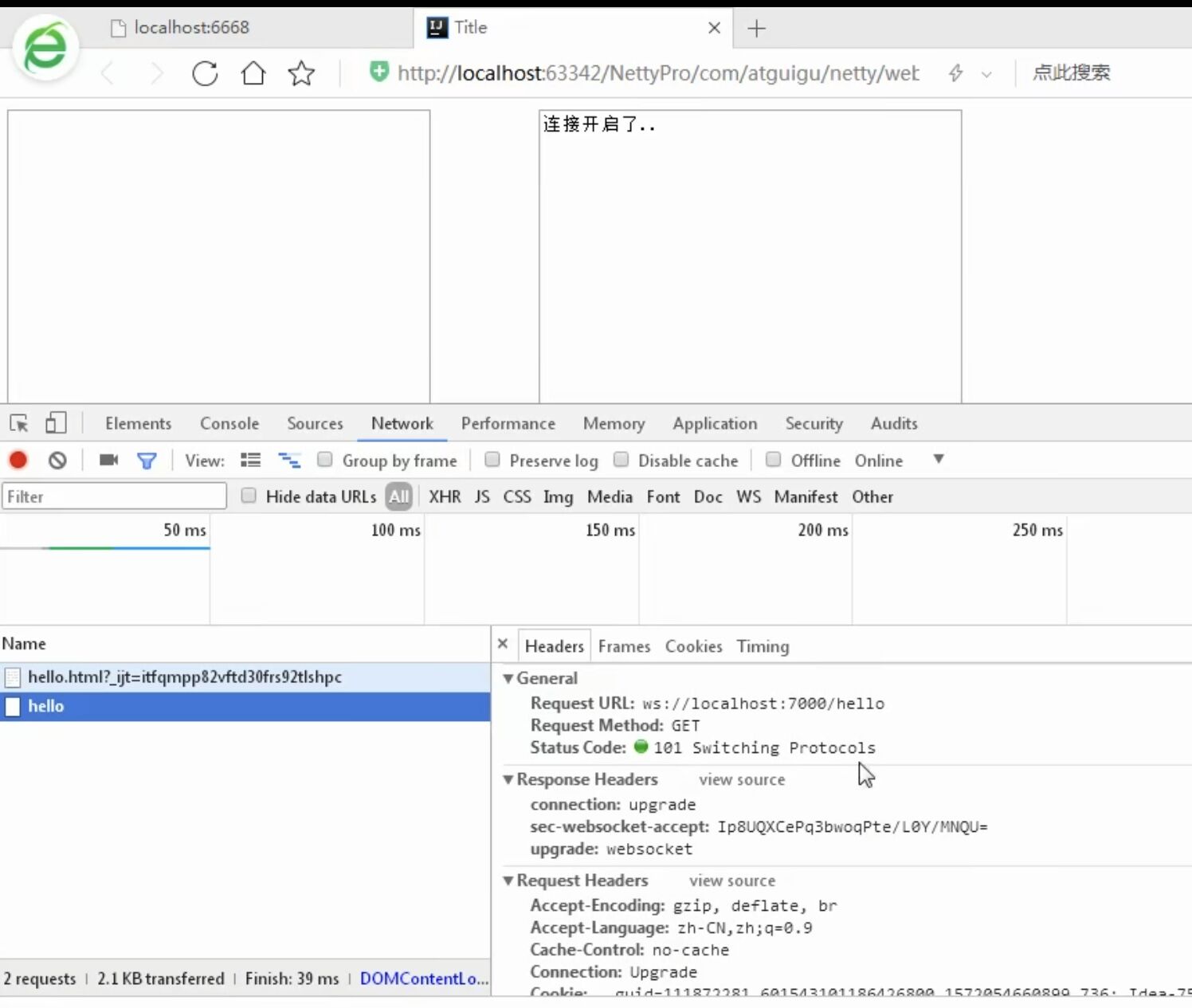Screen dimensions: 1192x1008
Task: Click view source for Request Headers
Action: click(732, 881)
